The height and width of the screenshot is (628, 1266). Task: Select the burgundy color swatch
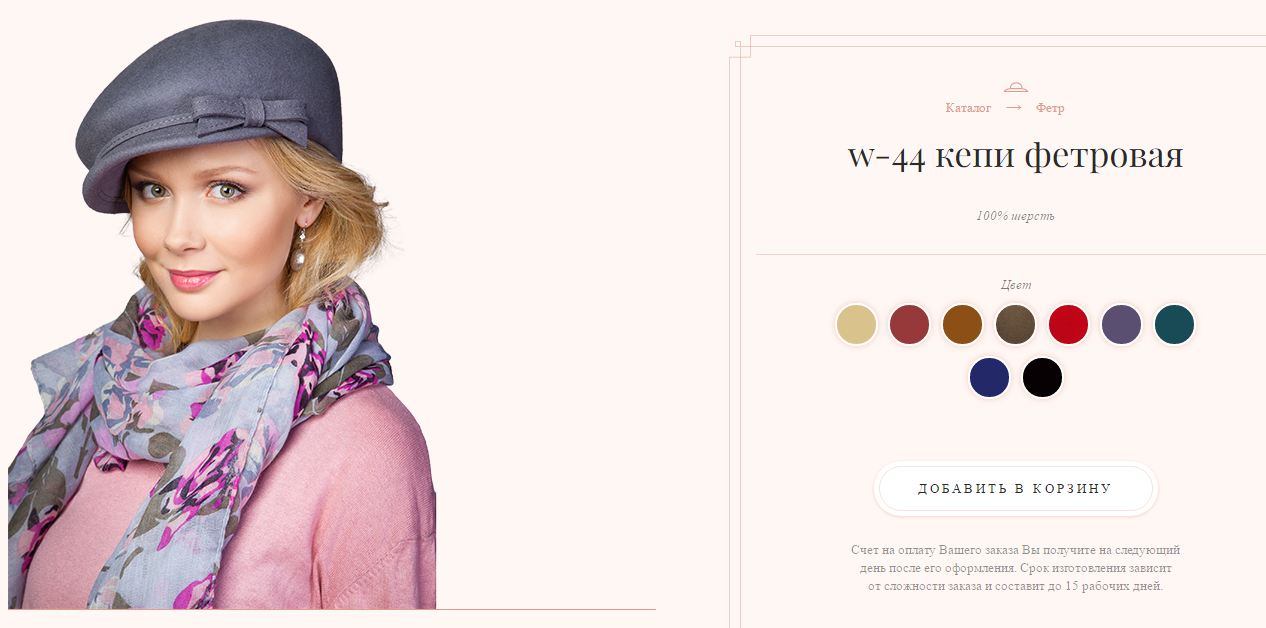909,325
